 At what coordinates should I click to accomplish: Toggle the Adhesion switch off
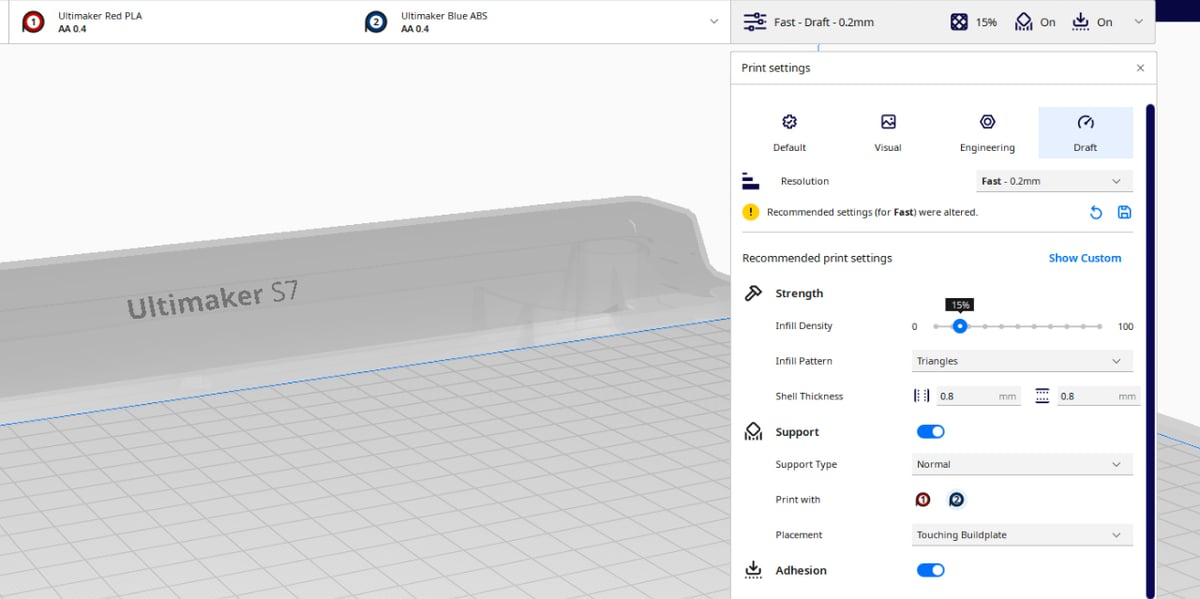[930, 570]
